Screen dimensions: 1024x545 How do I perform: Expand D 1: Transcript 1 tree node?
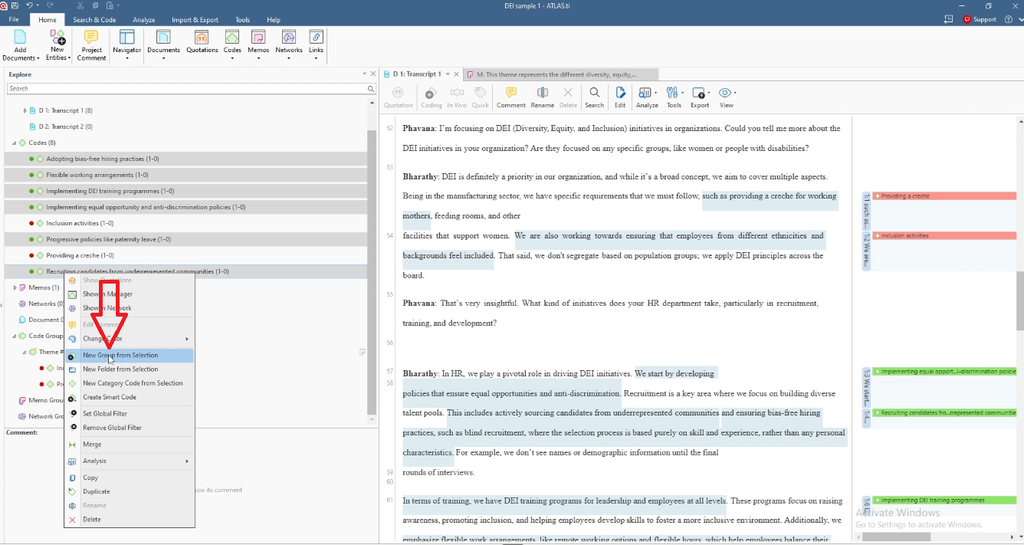coord(25,110)
